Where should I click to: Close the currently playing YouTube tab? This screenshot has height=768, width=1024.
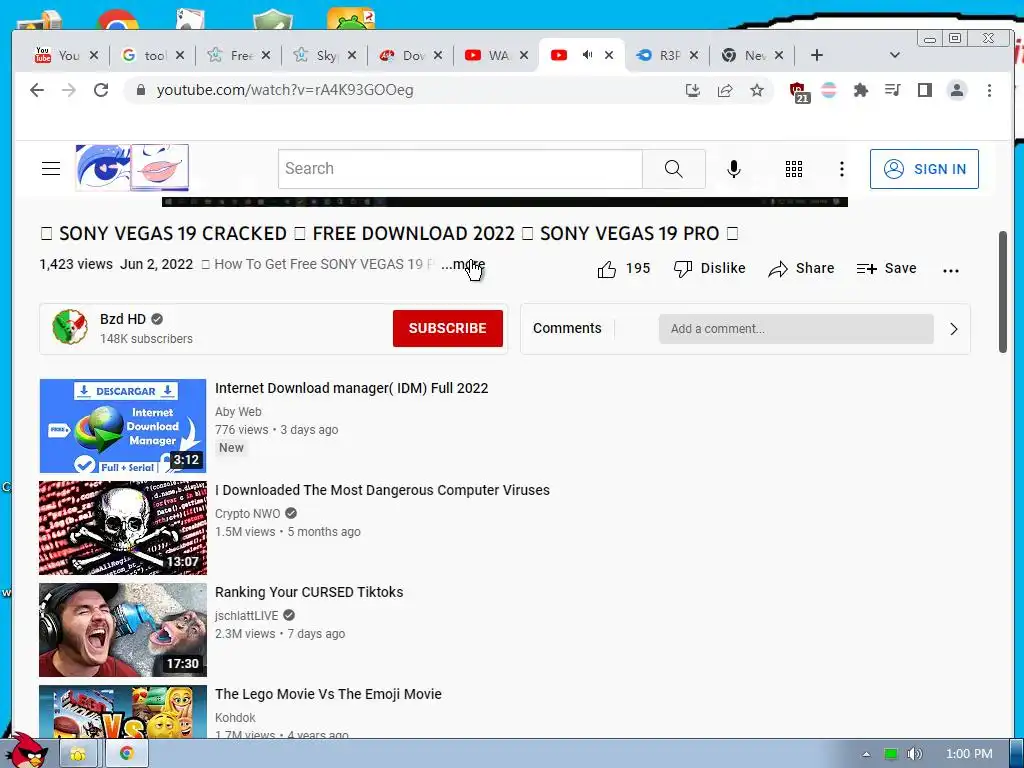pos(609,55)
